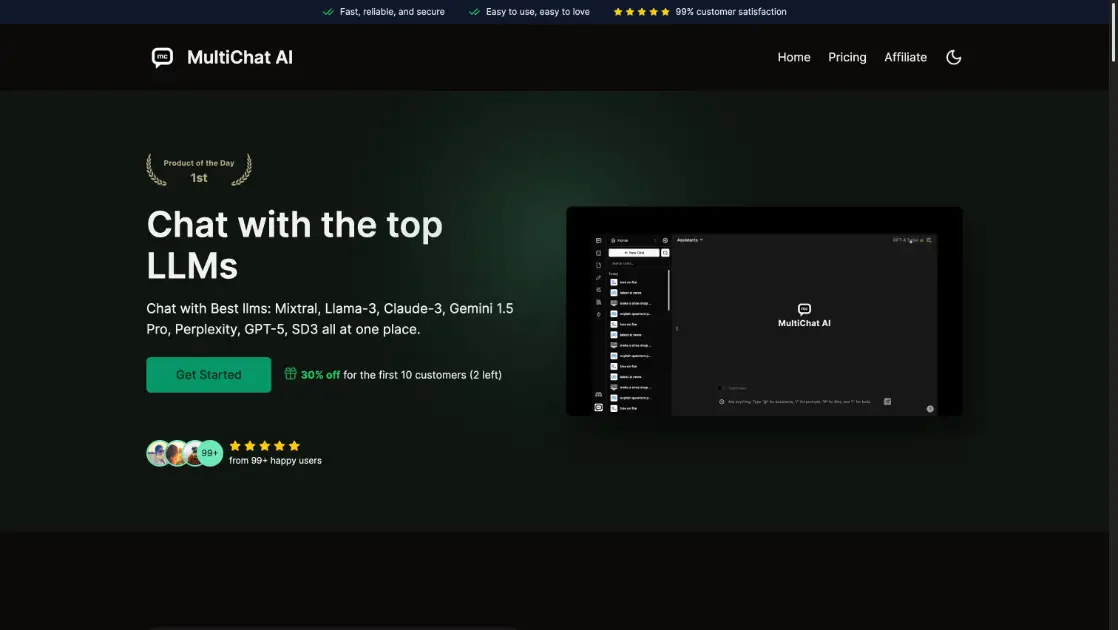Open the GPT model selector at top-right of the preview

coord(908,240)
